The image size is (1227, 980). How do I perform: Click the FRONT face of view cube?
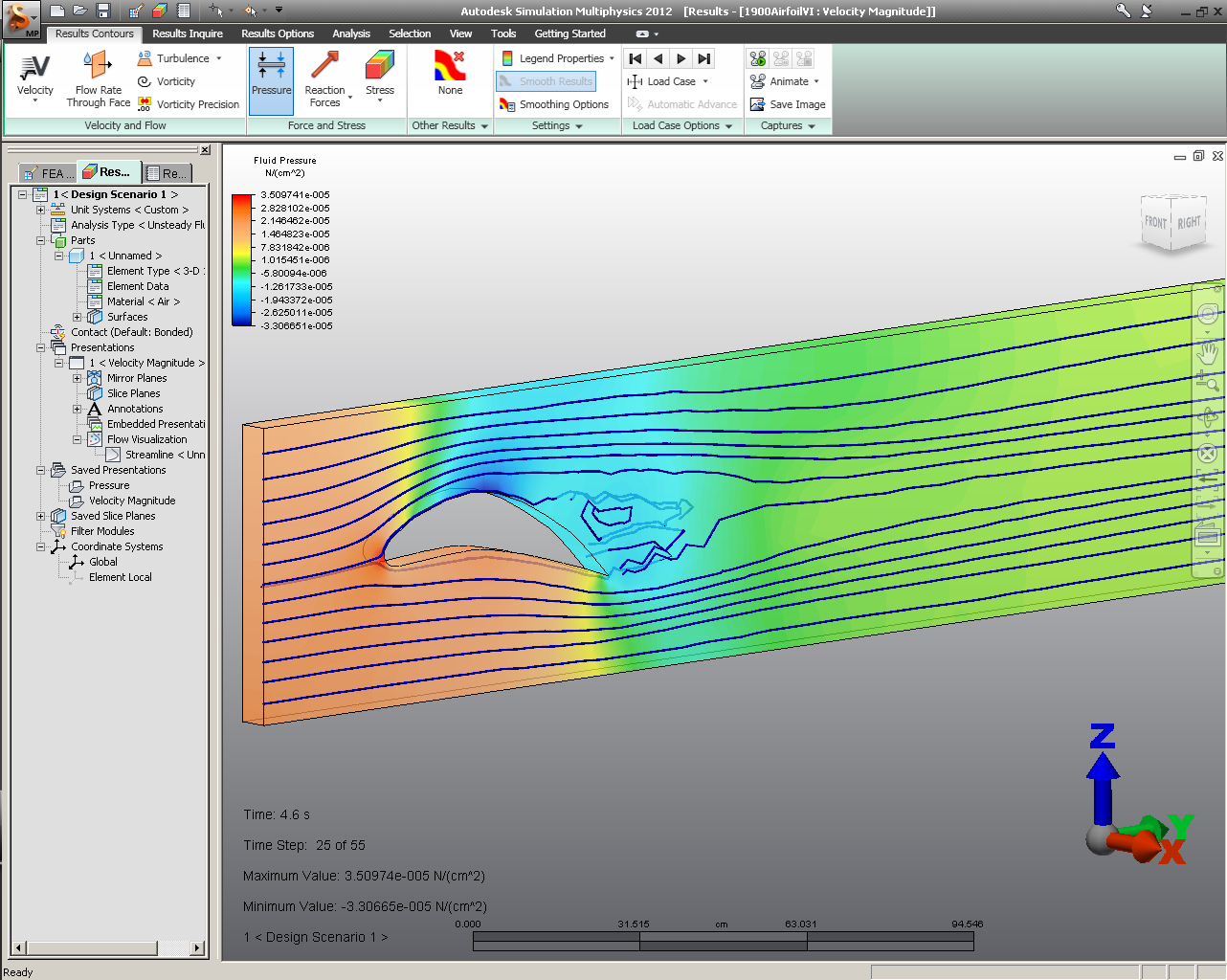[1155, 222]
